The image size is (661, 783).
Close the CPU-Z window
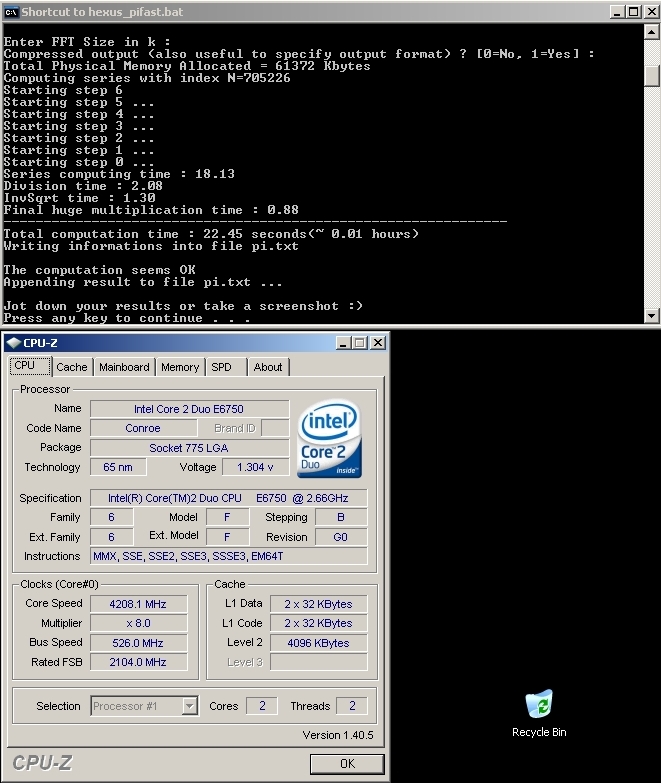tap(378, 343)
